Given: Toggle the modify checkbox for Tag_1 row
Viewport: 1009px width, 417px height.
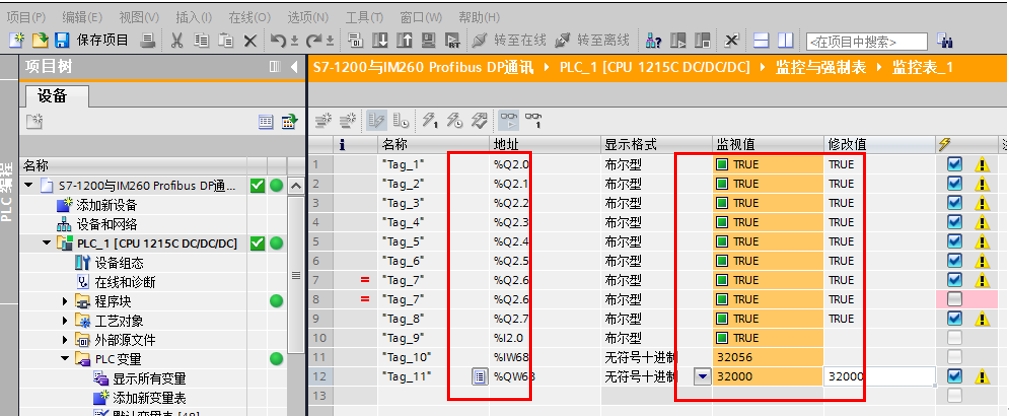Looking at the screenshot, I should pos(954,164).
